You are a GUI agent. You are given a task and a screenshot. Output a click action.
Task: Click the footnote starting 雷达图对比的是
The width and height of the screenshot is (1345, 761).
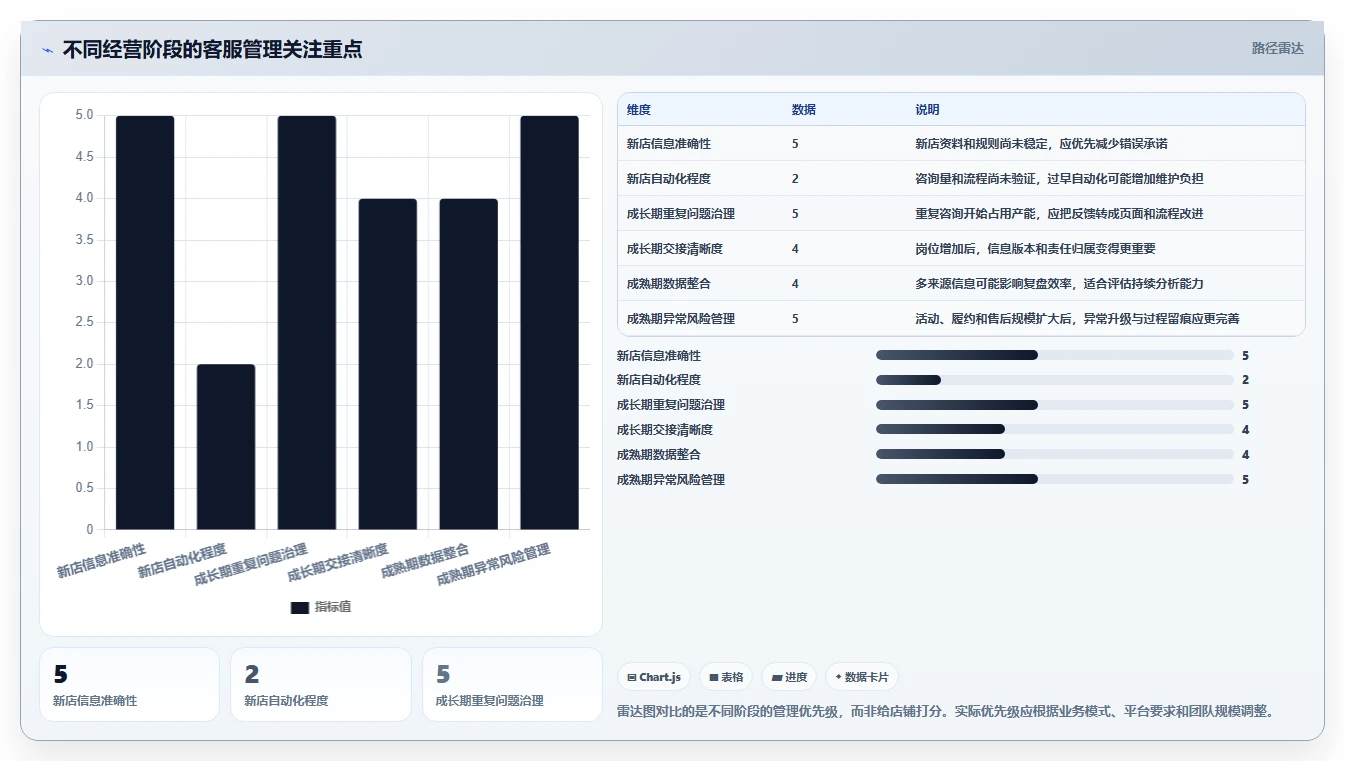point(946,712)
